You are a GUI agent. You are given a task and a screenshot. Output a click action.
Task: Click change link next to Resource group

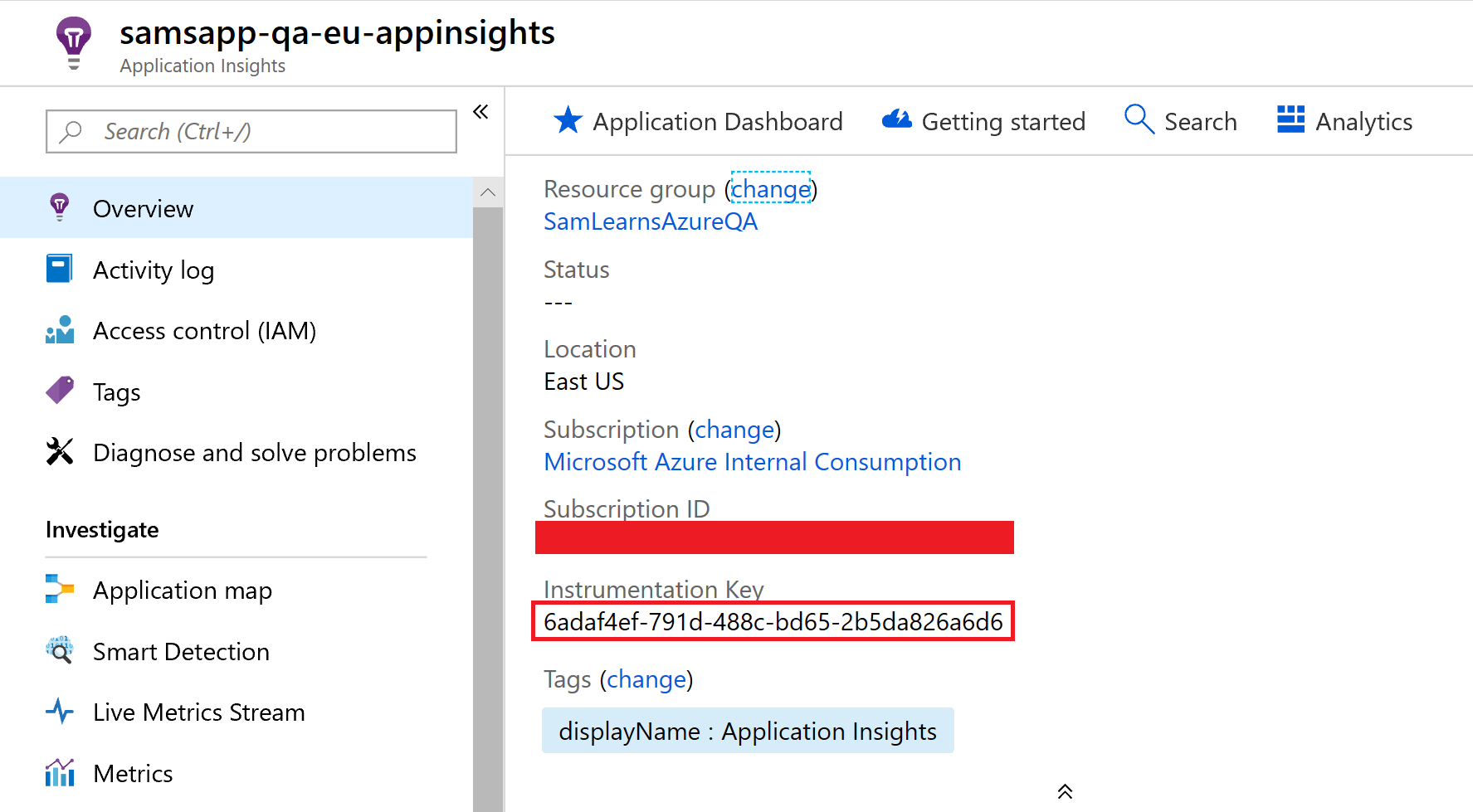770,189
